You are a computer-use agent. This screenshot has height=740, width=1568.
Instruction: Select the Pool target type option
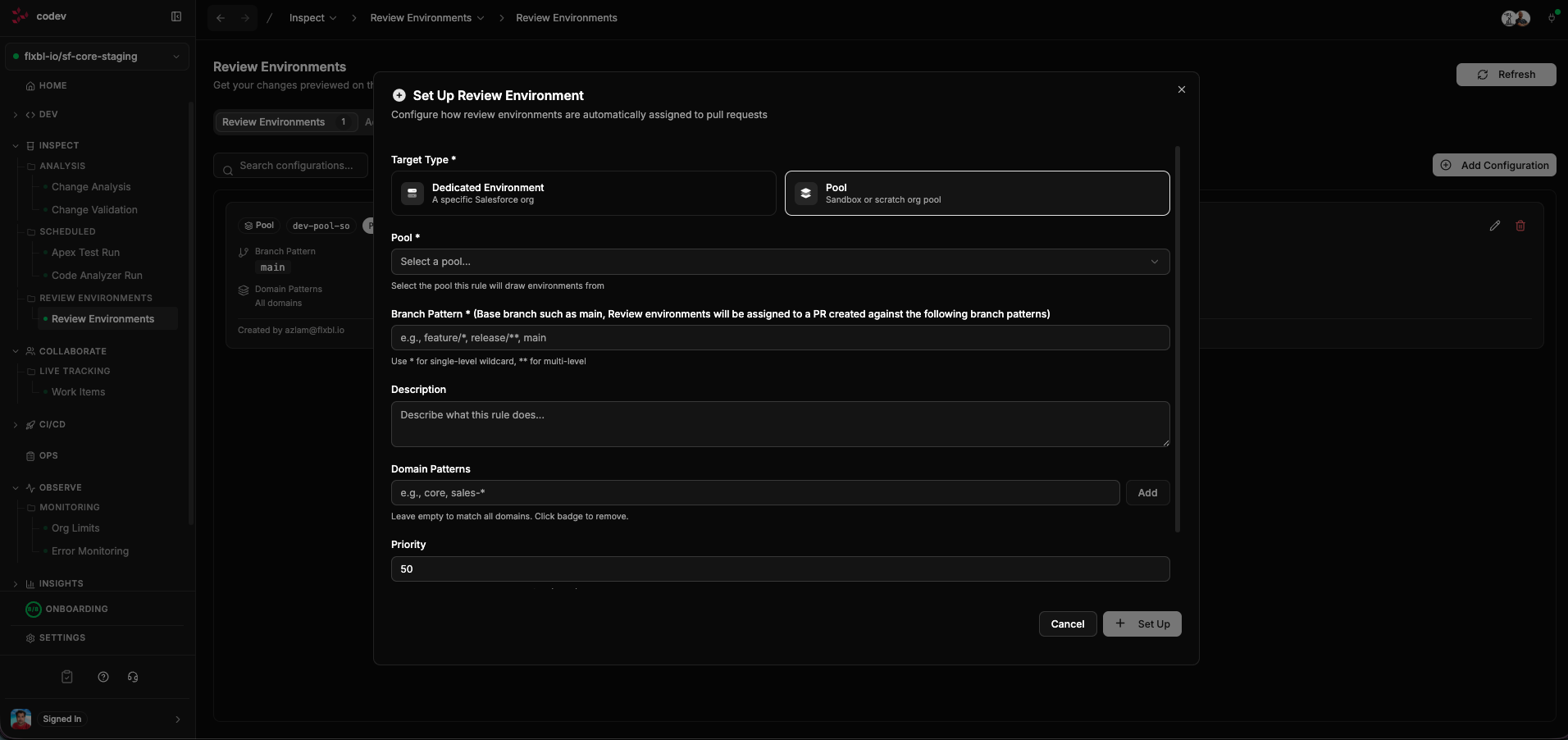point(977,193)
